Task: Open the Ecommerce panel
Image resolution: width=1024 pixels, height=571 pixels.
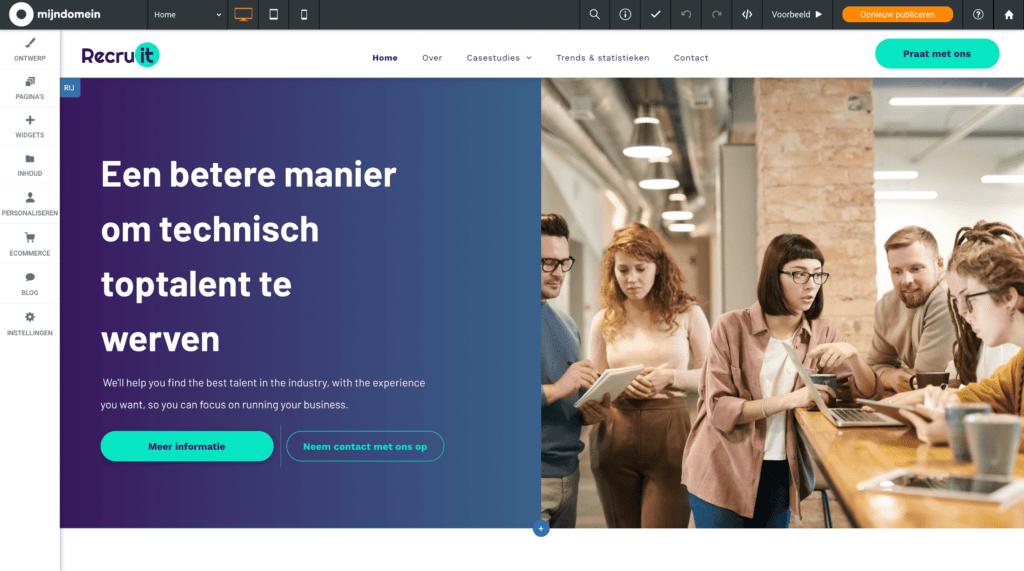Action: click(x=30, y=244)
